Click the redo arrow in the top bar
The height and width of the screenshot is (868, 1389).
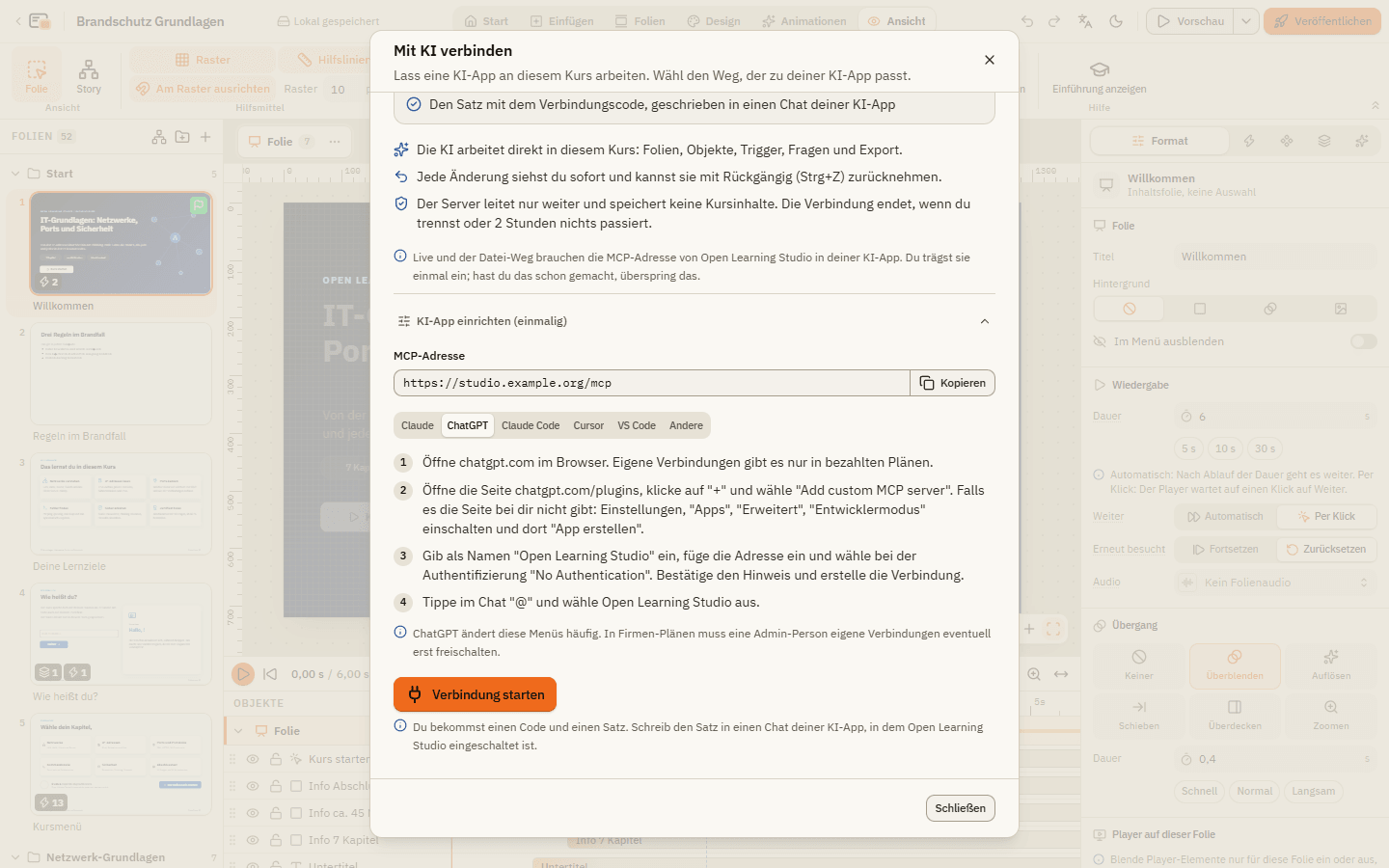(1054, 21)
